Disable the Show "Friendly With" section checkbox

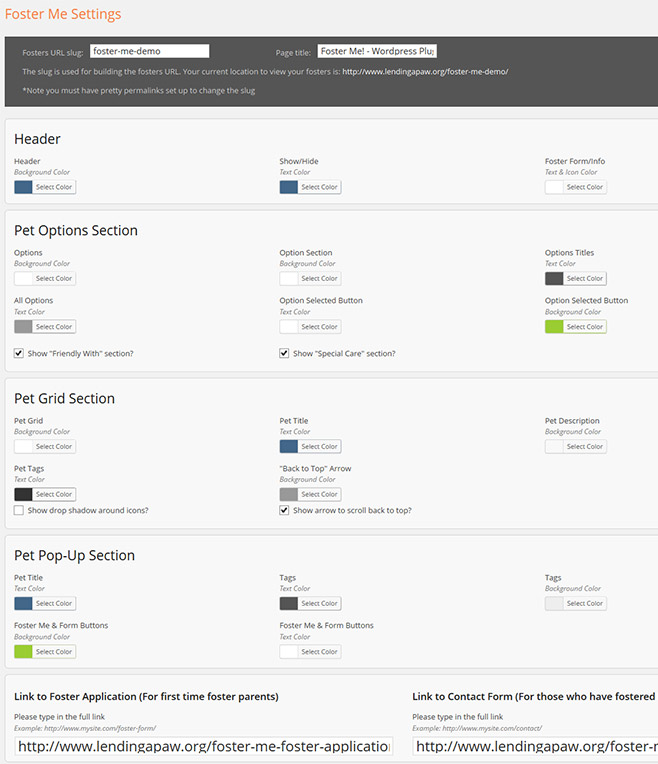19,353
